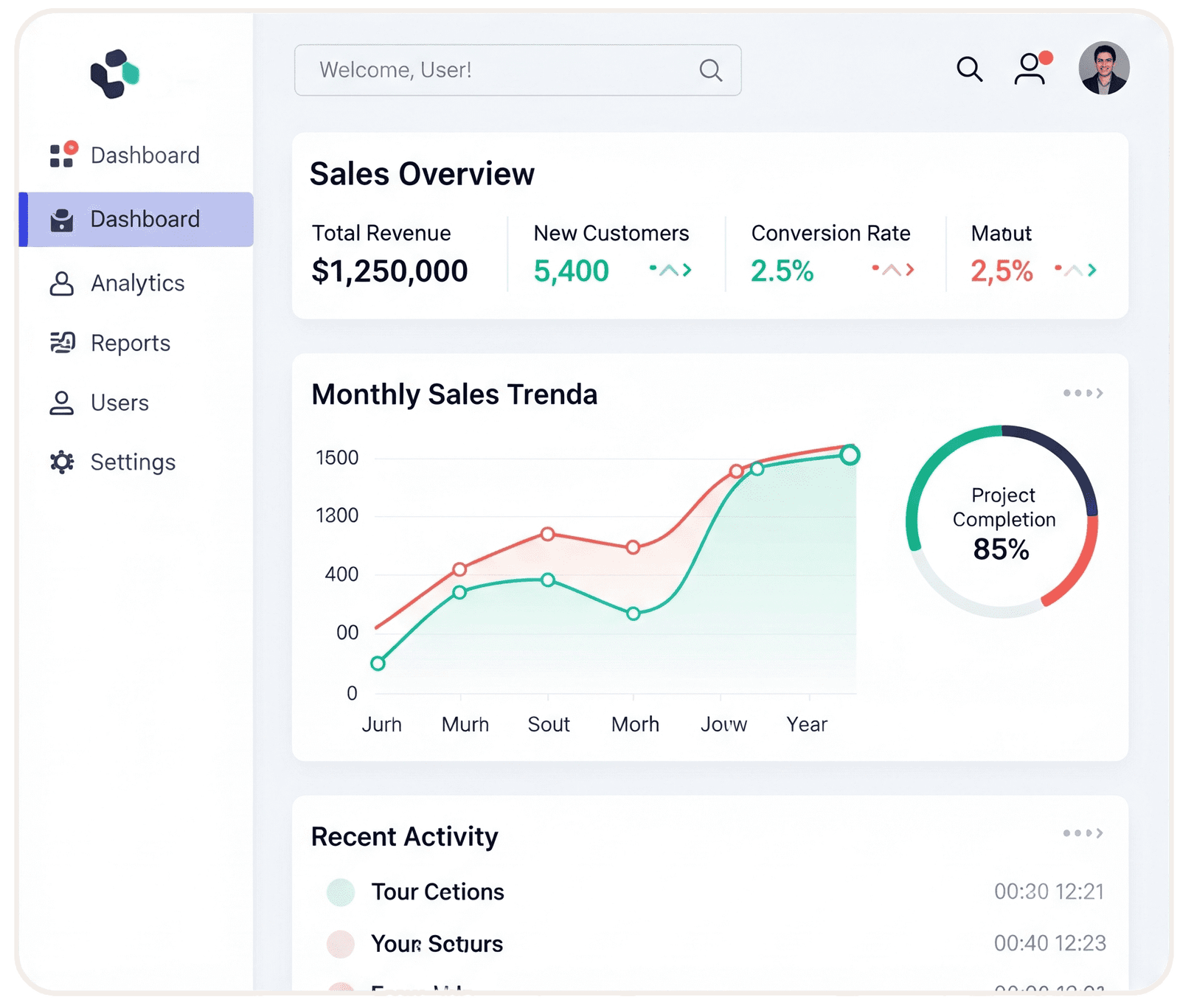Expand the Conversion Rate trend arrow
Screen dimensions: 1180x1008
click(893, 271)
